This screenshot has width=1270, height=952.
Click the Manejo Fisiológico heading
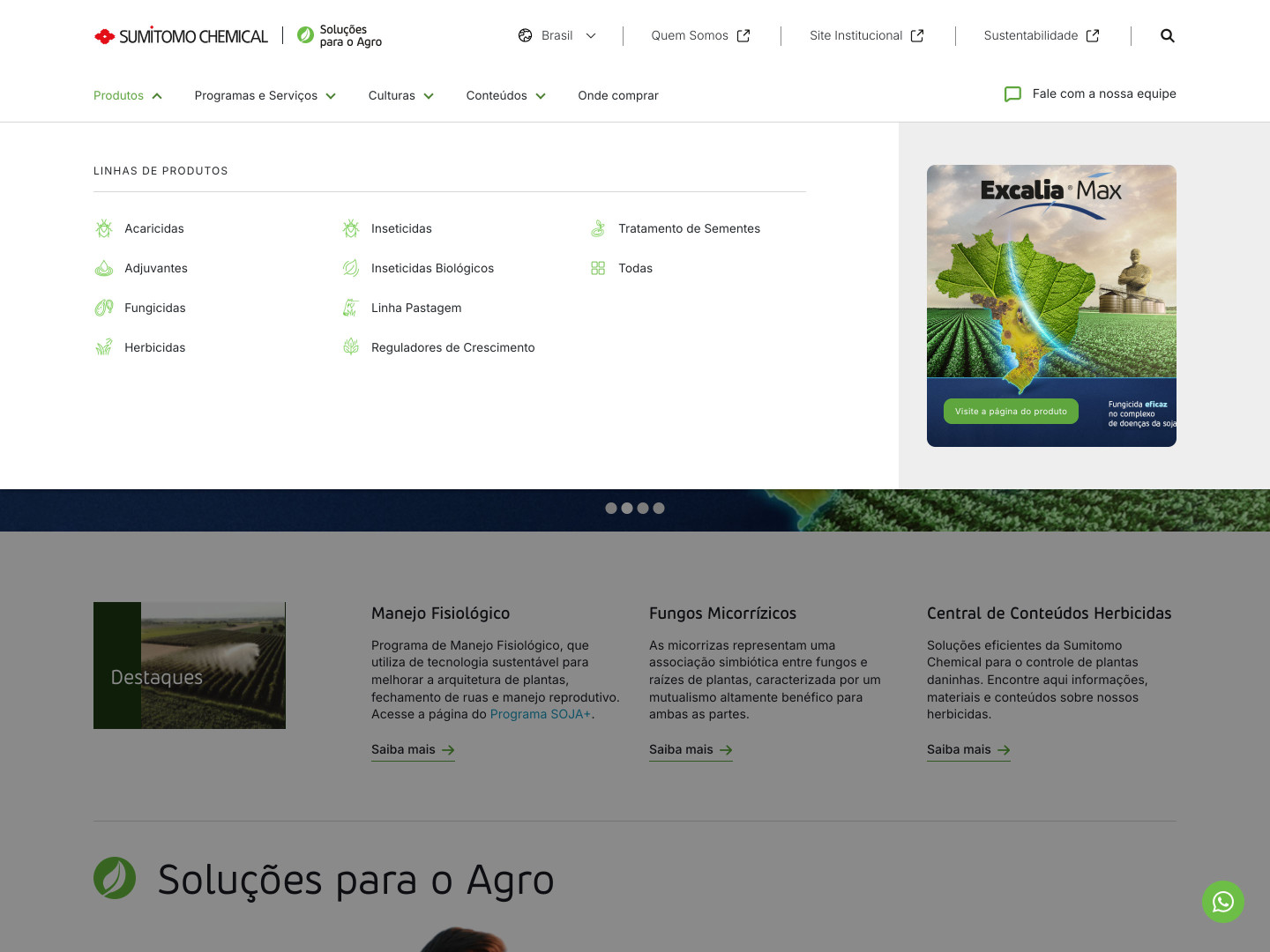pyautogui.click(x=440, y=614)
